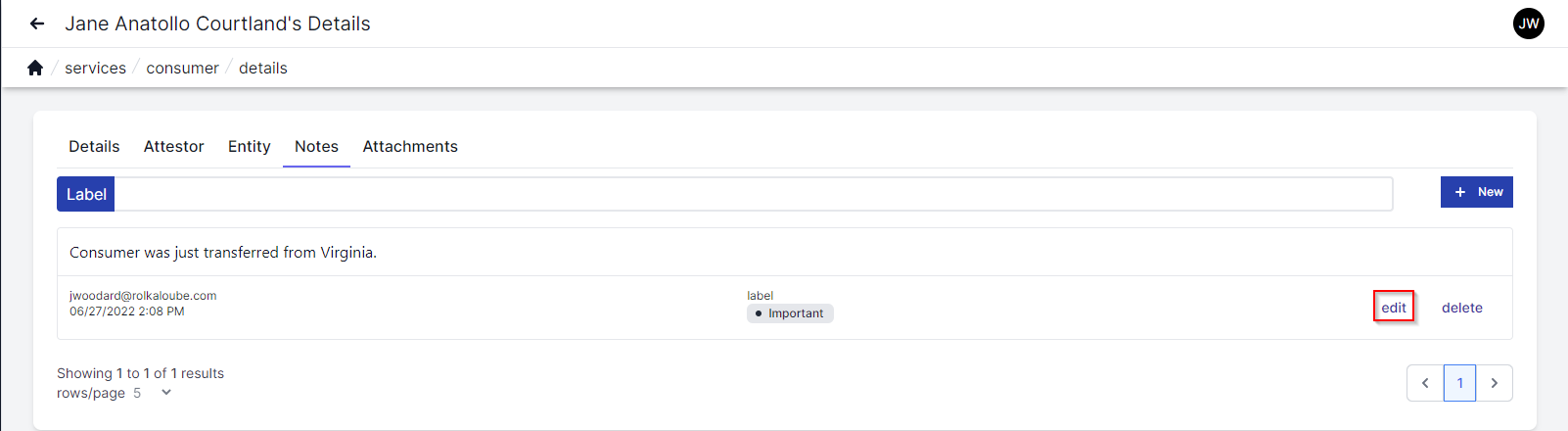Screen dimensions: 1568x431
Task: Click the New note button
Action: coord(1476,192)
